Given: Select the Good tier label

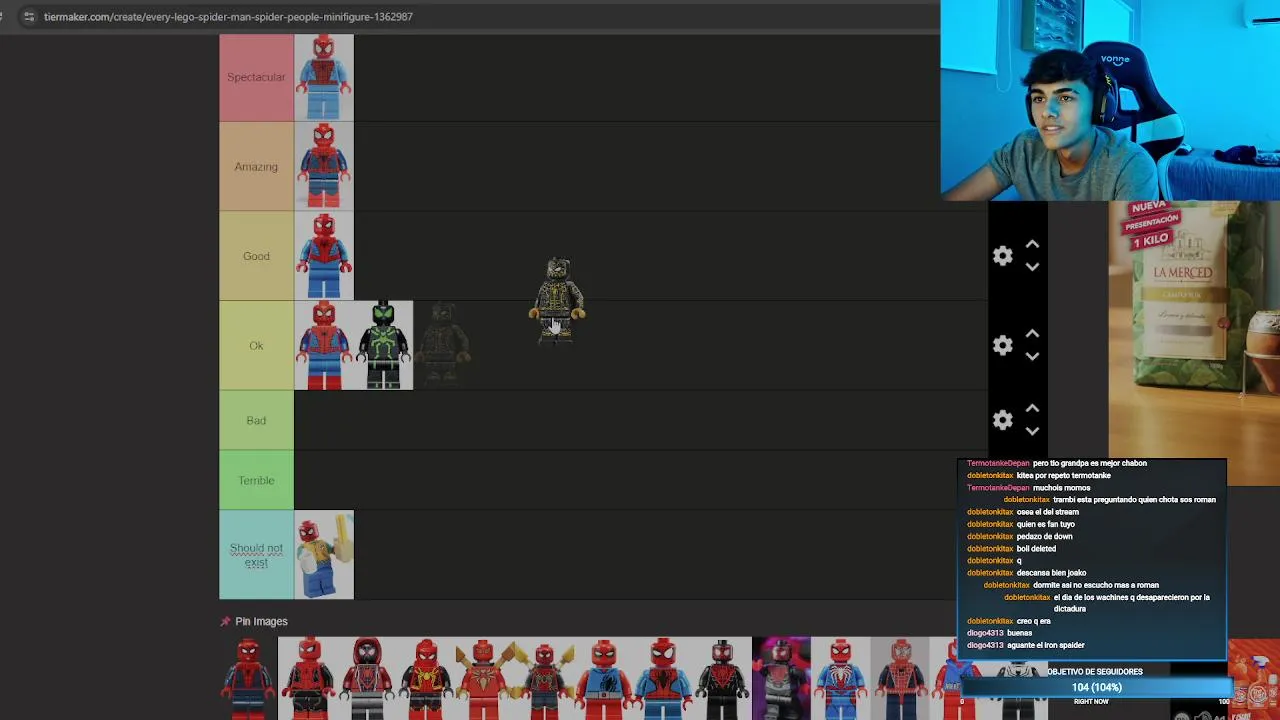Looking at the screenshot, I should point(256,256).
